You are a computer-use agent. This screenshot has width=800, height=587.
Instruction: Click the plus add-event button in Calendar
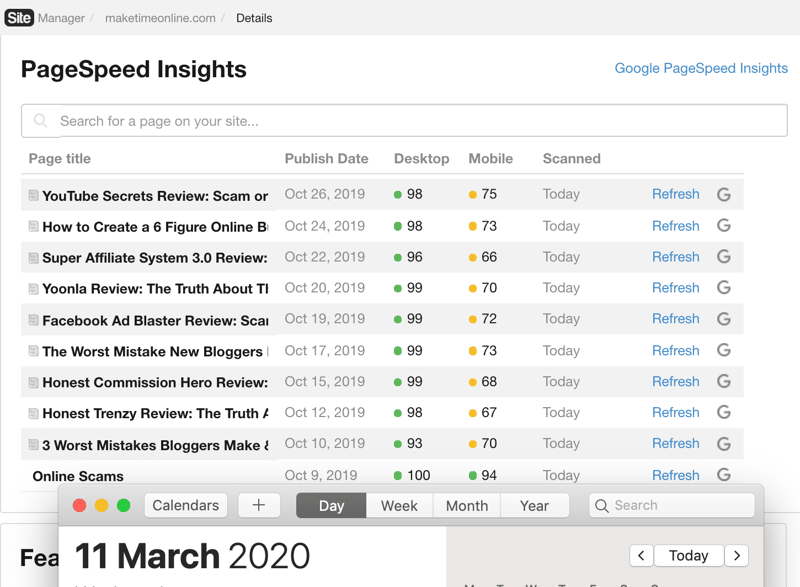point(259,505)
